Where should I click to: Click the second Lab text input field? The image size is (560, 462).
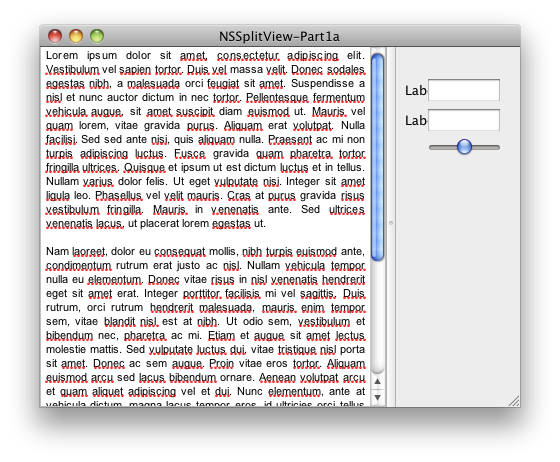(464, 120)
